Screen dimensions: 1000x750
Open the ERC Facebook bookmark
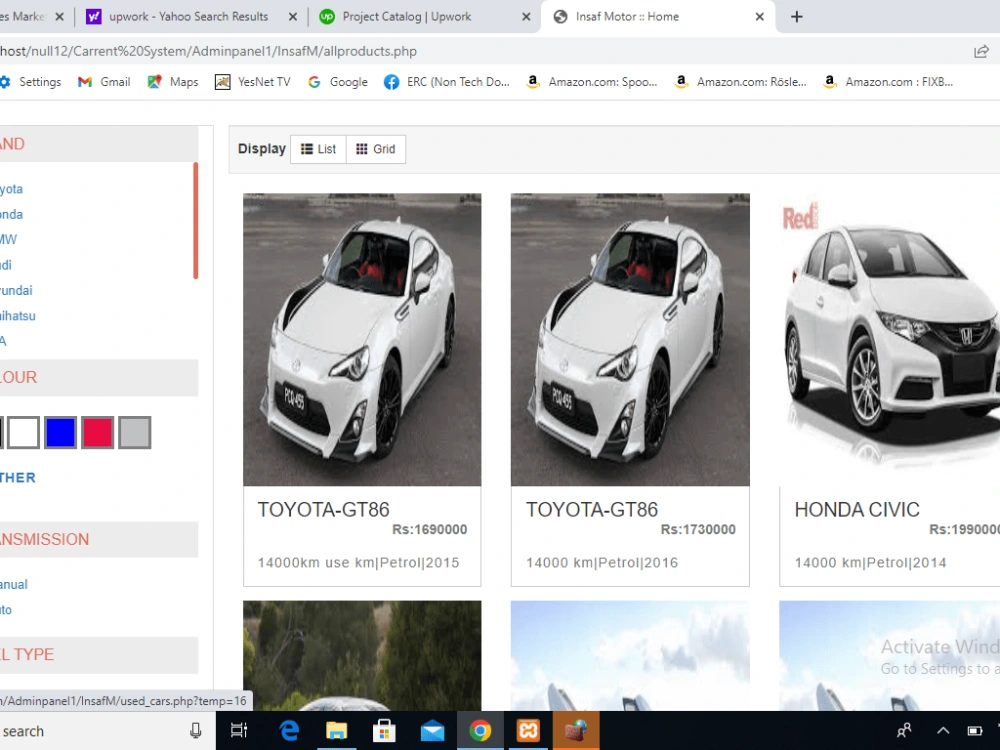pyautogui.click(x=446, y=82)
